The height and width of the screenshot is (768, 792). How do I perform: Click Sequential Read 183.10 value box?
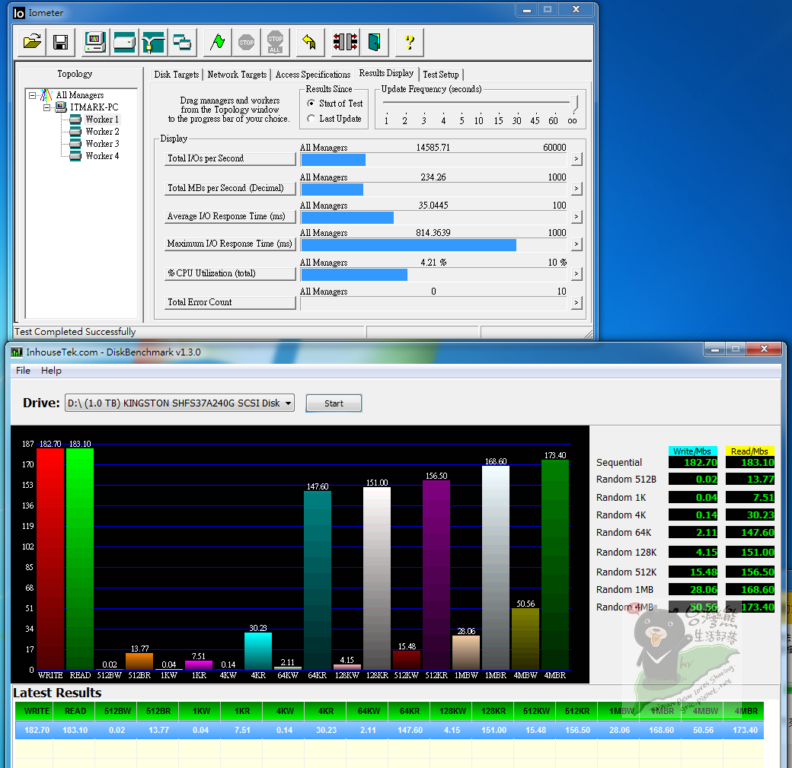click(x=750, y=462)
